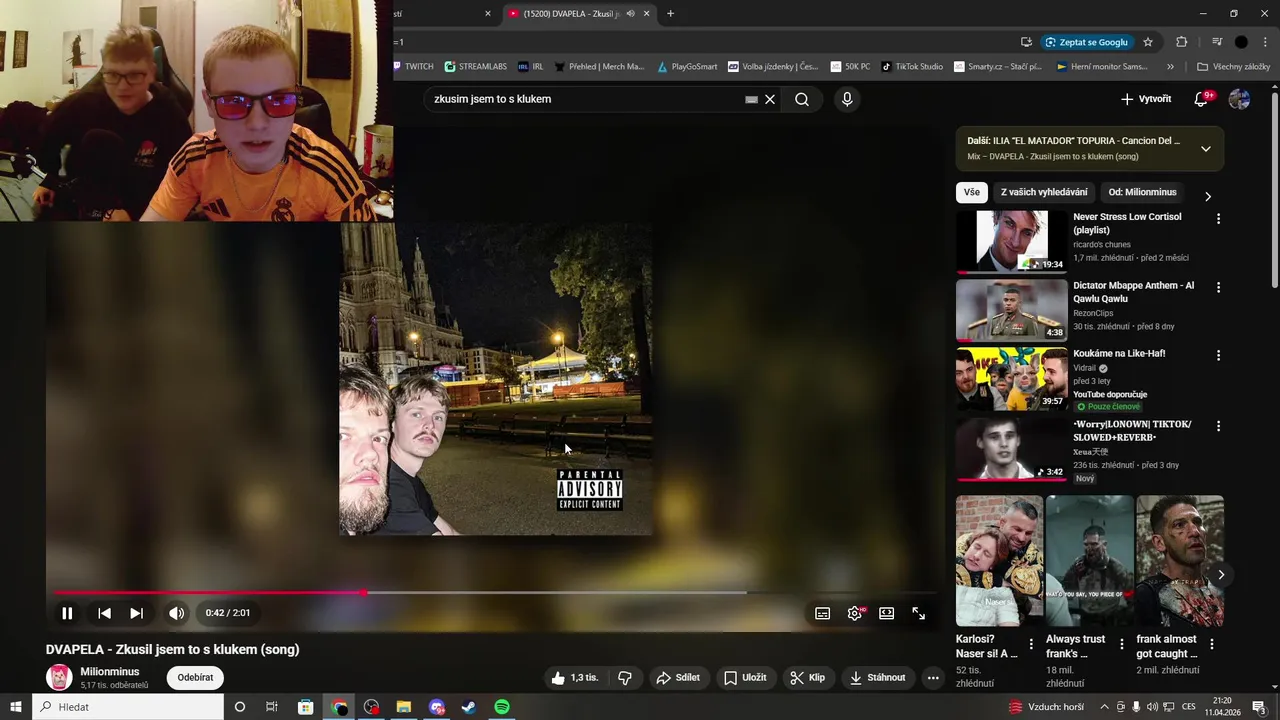This screenshot has height=720, width=1280.
Task: Dislike the video with thumbs down
Action: pos(625,677)
